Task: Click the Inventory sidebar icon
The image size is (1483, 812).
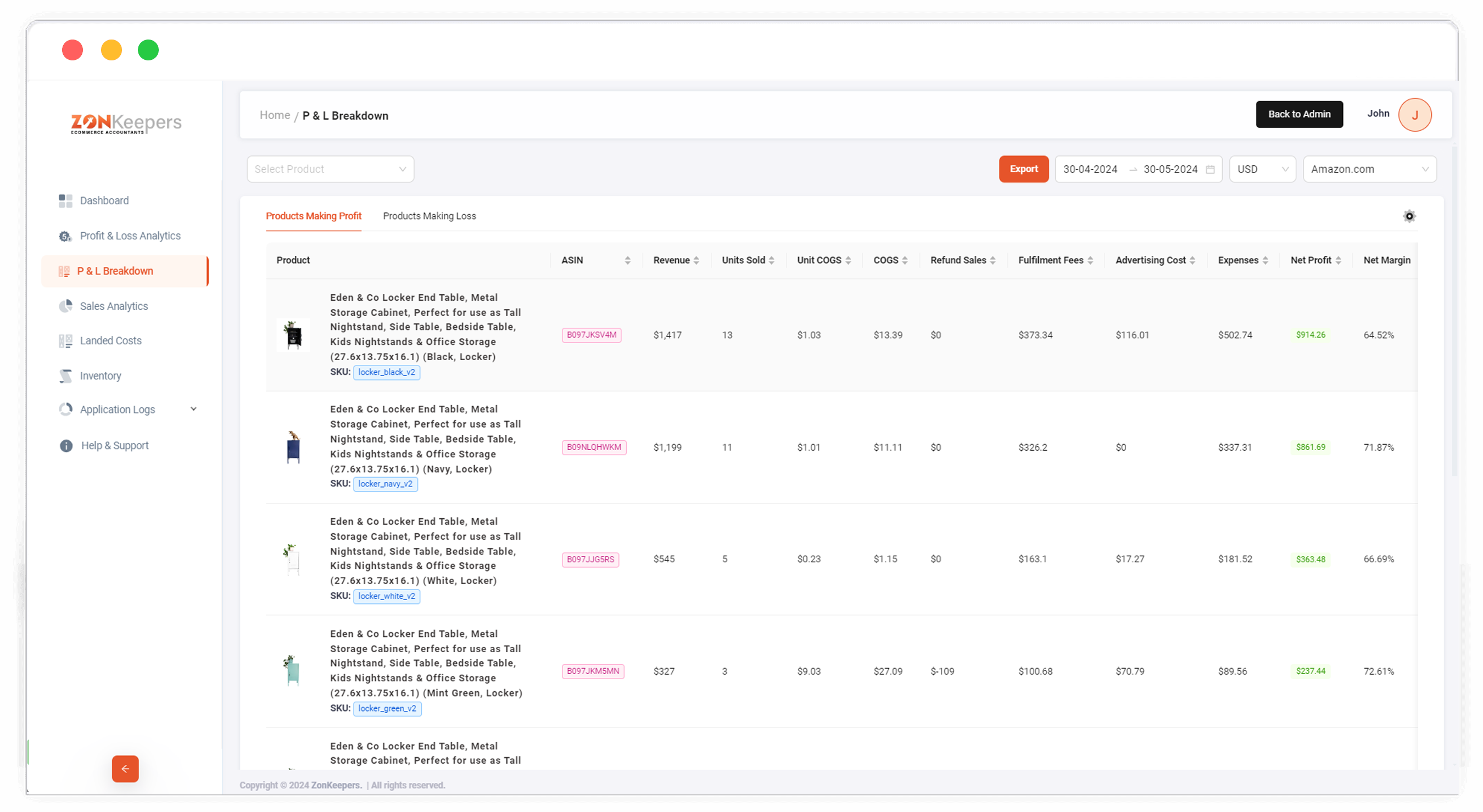Action: pyautogui.click(x=65, y=376)
